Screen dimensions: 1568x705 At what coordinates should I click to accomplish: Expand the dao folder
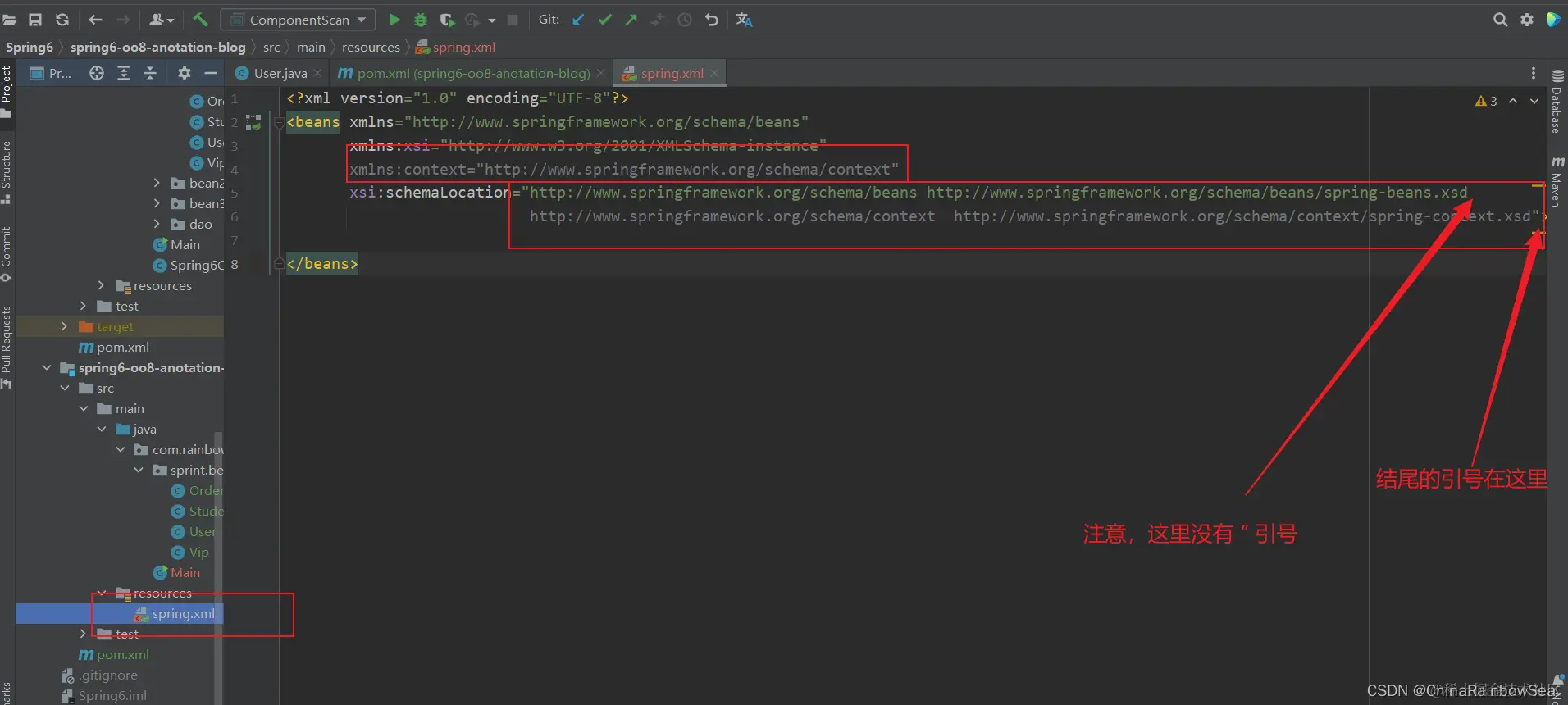coord(157,224)
